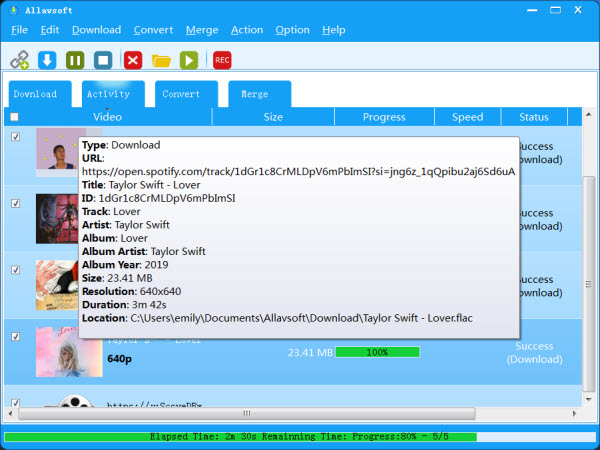This screenshot has width=600, height=450.
Task: Click the horizontal scrollbar left arrow
Action: (10, 413)
